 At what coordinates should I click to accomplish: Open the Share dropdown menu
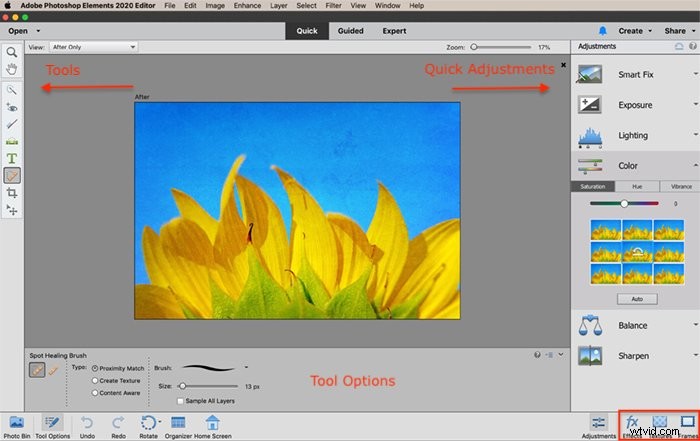click(x=680, y=31)
